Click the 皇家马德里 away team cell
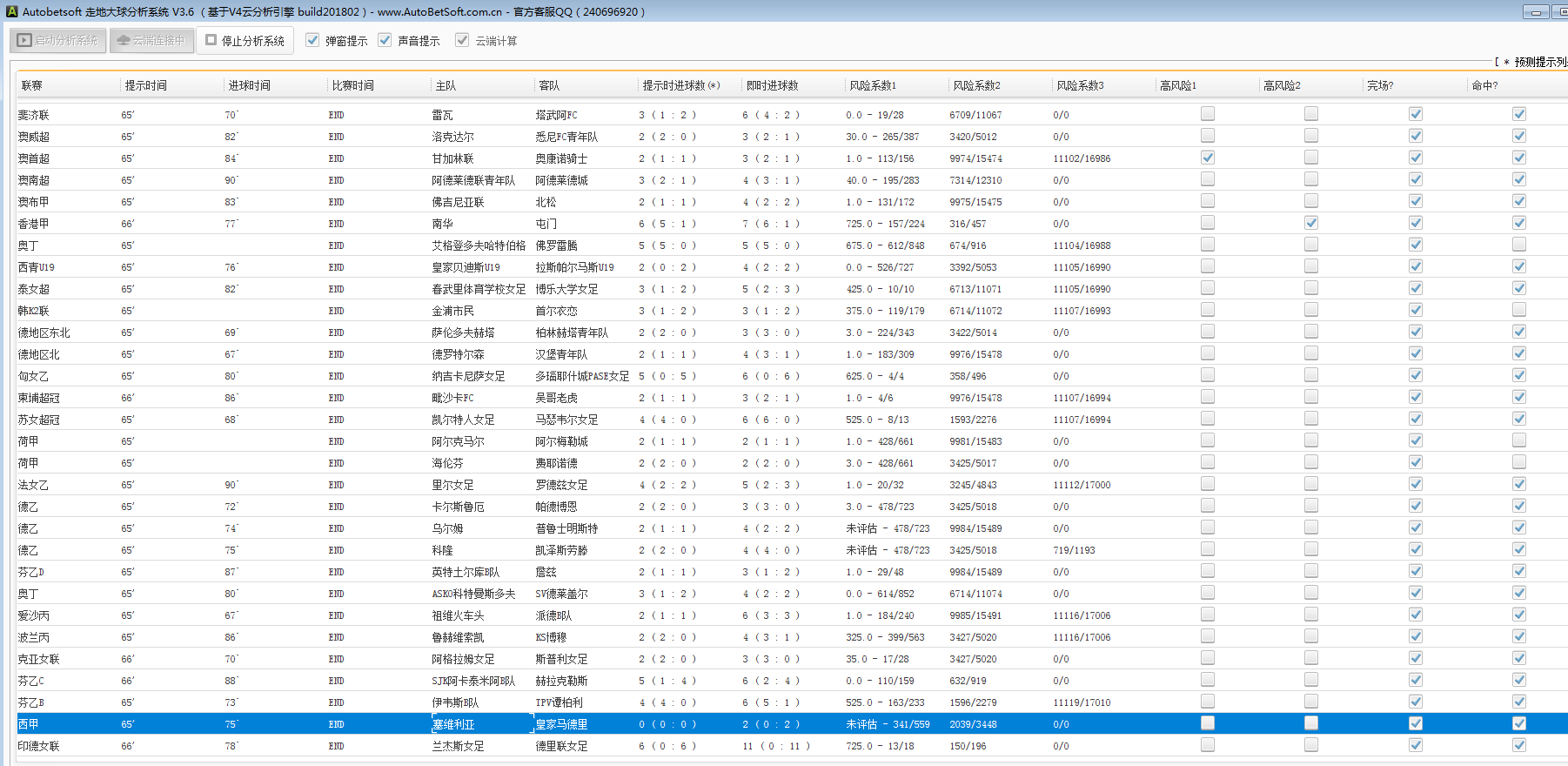This screenshot has height=766, width=1568. click(x=561, y=724)
